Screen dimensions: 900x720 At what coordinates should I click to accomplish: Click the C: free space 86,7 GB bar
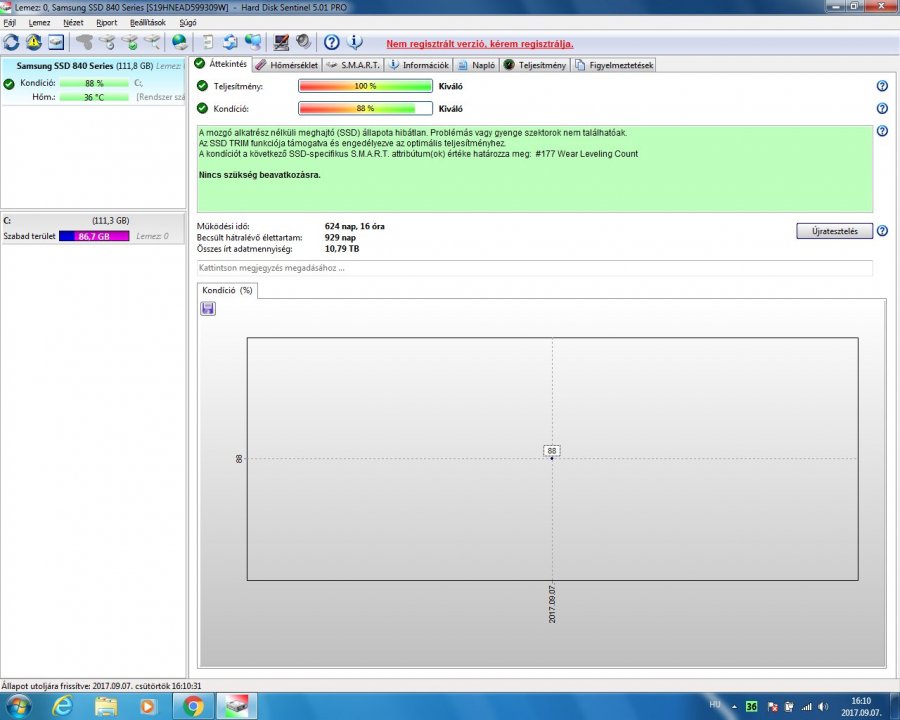click(94, 236)
